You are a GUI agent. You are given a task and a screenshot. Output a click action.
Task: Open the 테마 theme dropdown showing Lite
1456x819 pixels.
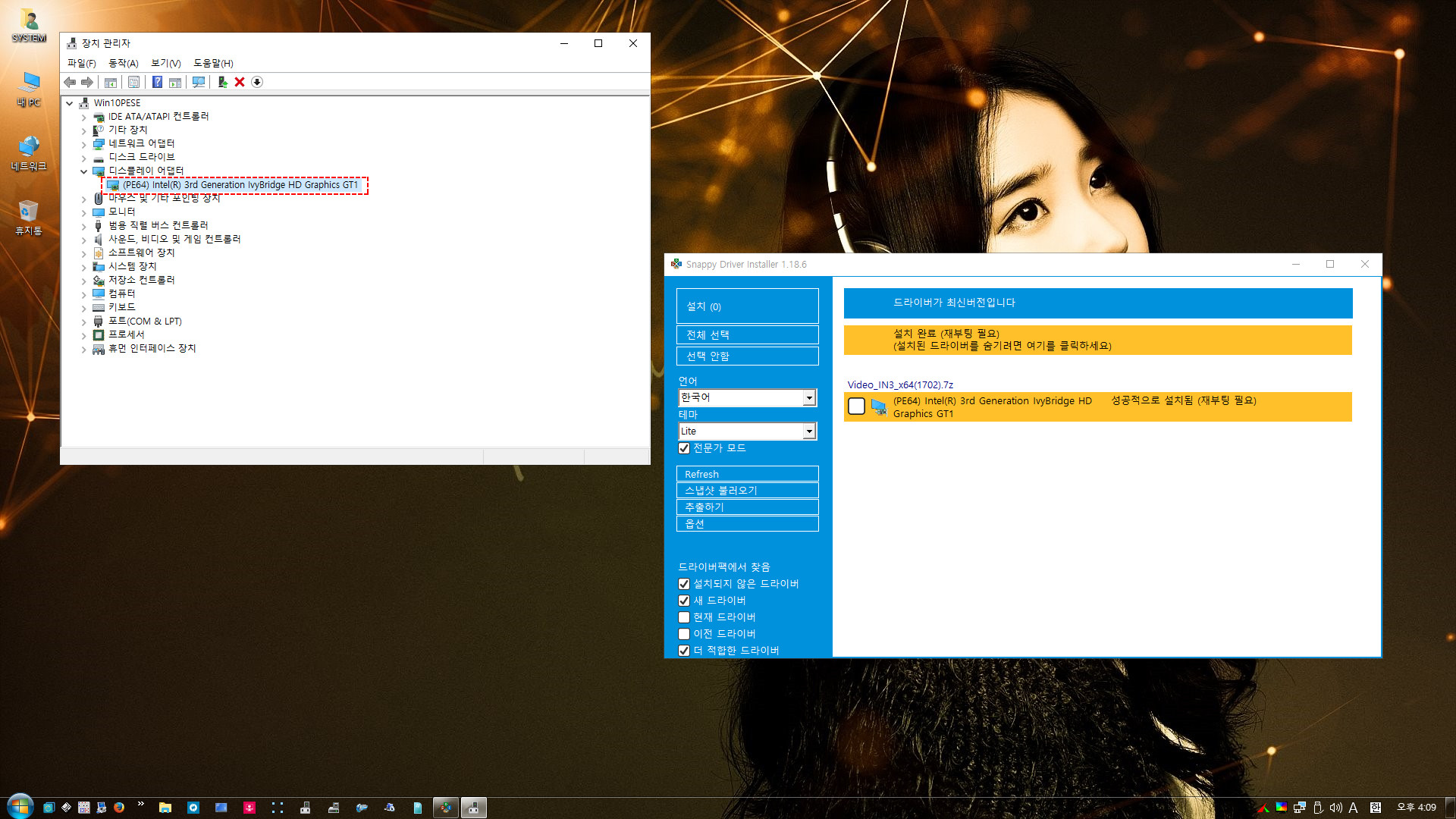[x=747, y=431]
